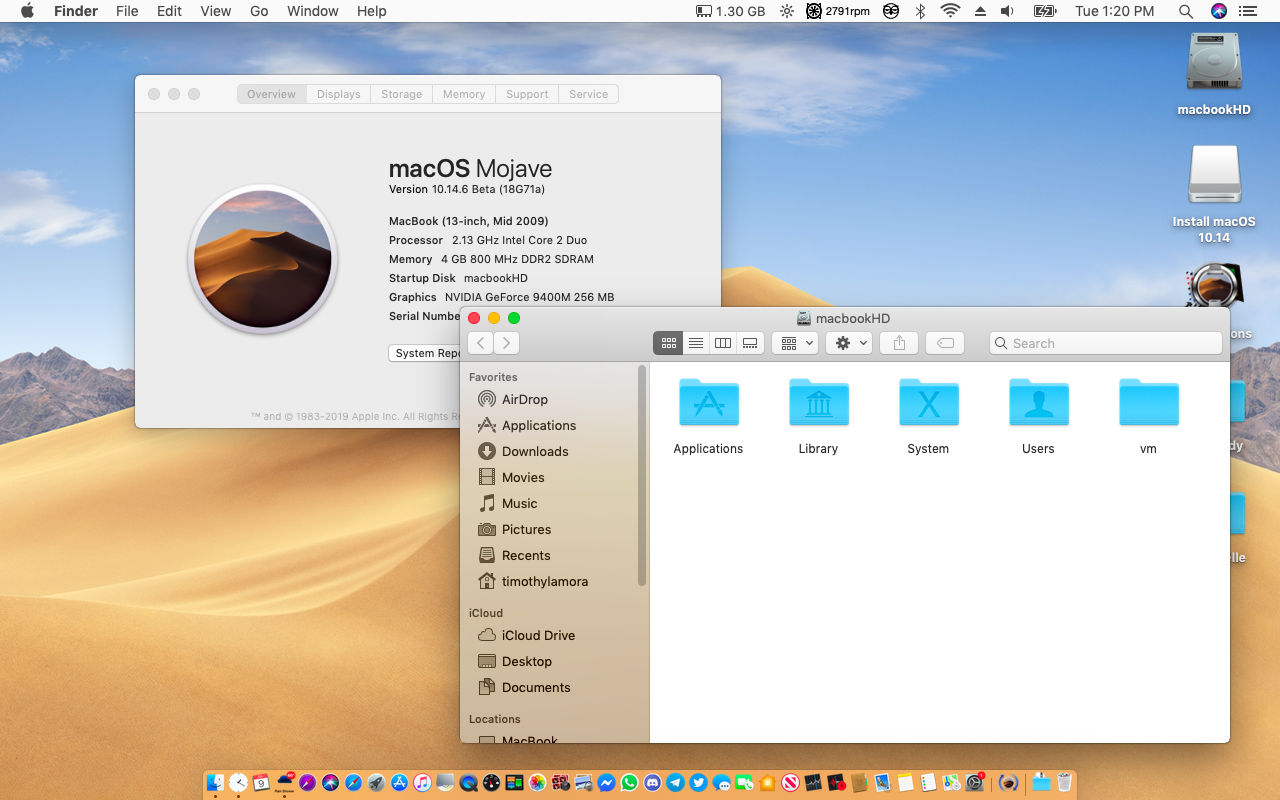Go forward in Finder window
The width and height of the screenshot is (1280, 800).
[507, 343]
